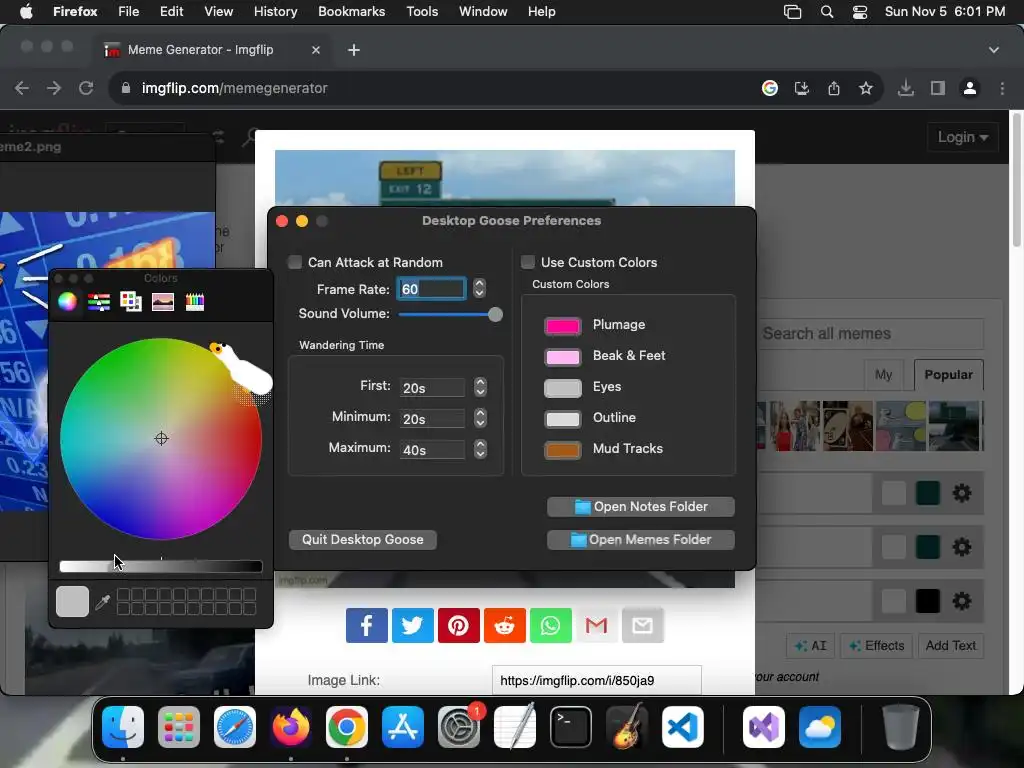Click the Mud Tracks color swatch
Image resolution: width=1024 pixels, height=768 pixels.
[x=562, y=449]
